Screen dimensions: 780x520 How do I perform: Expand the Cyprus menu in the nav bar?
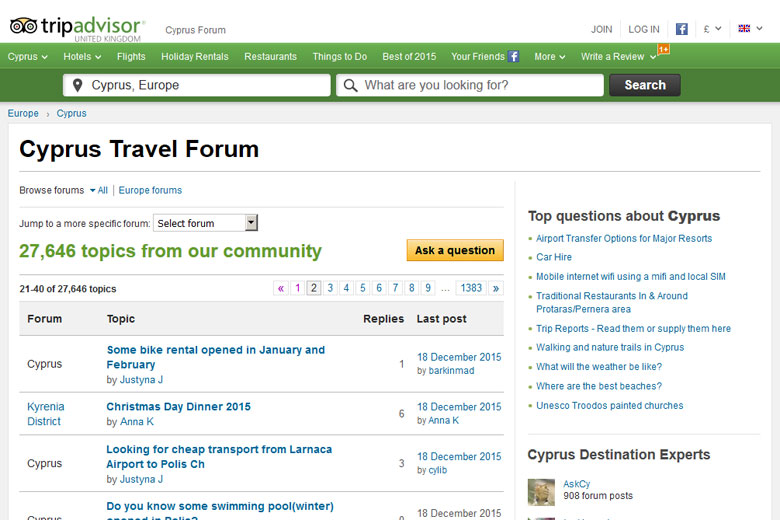click(27, 57)
